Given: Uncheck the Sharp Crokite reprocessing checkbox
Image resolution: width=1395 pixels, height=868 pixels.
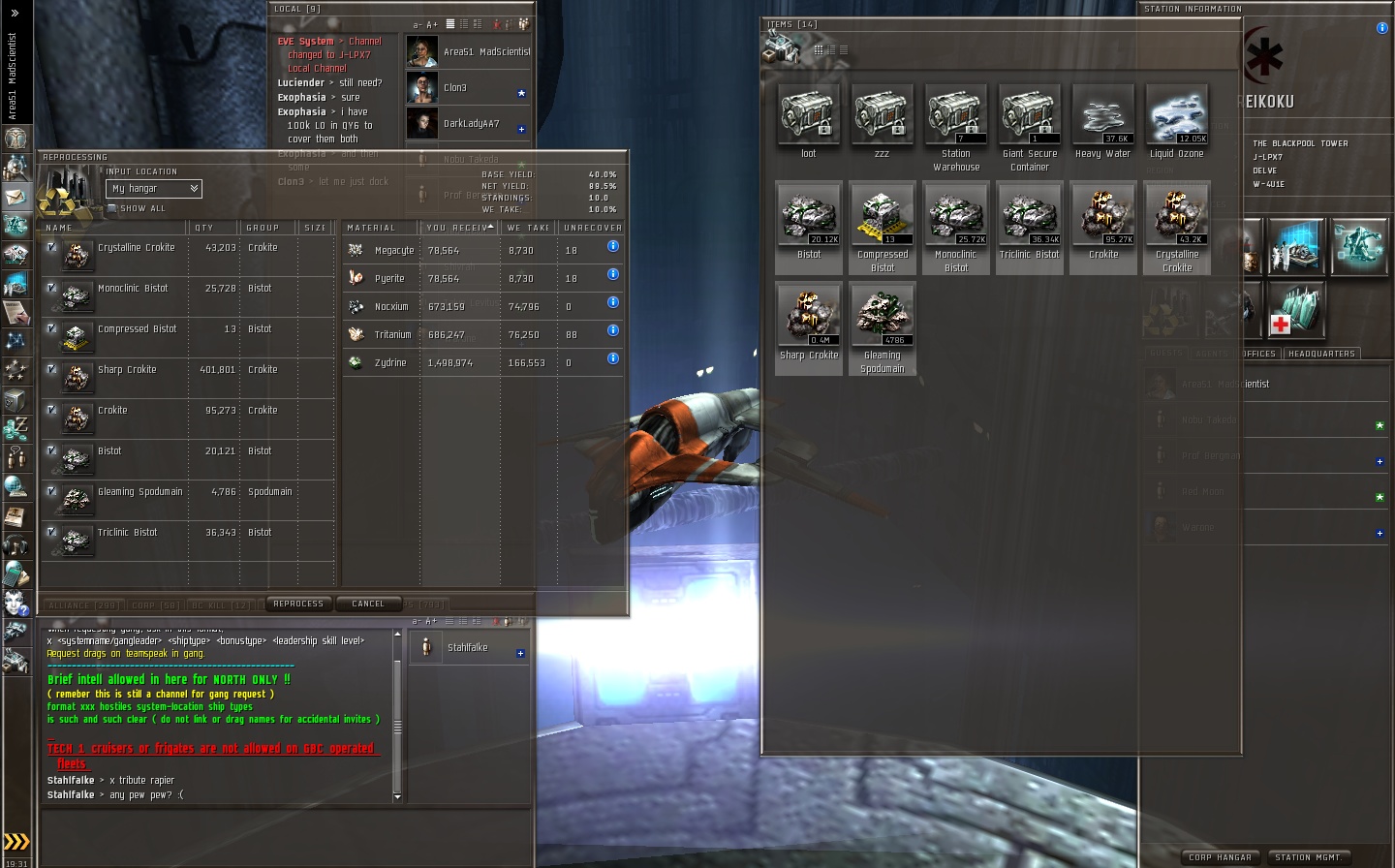Looking at the screenshot, I should click(51, 369).
